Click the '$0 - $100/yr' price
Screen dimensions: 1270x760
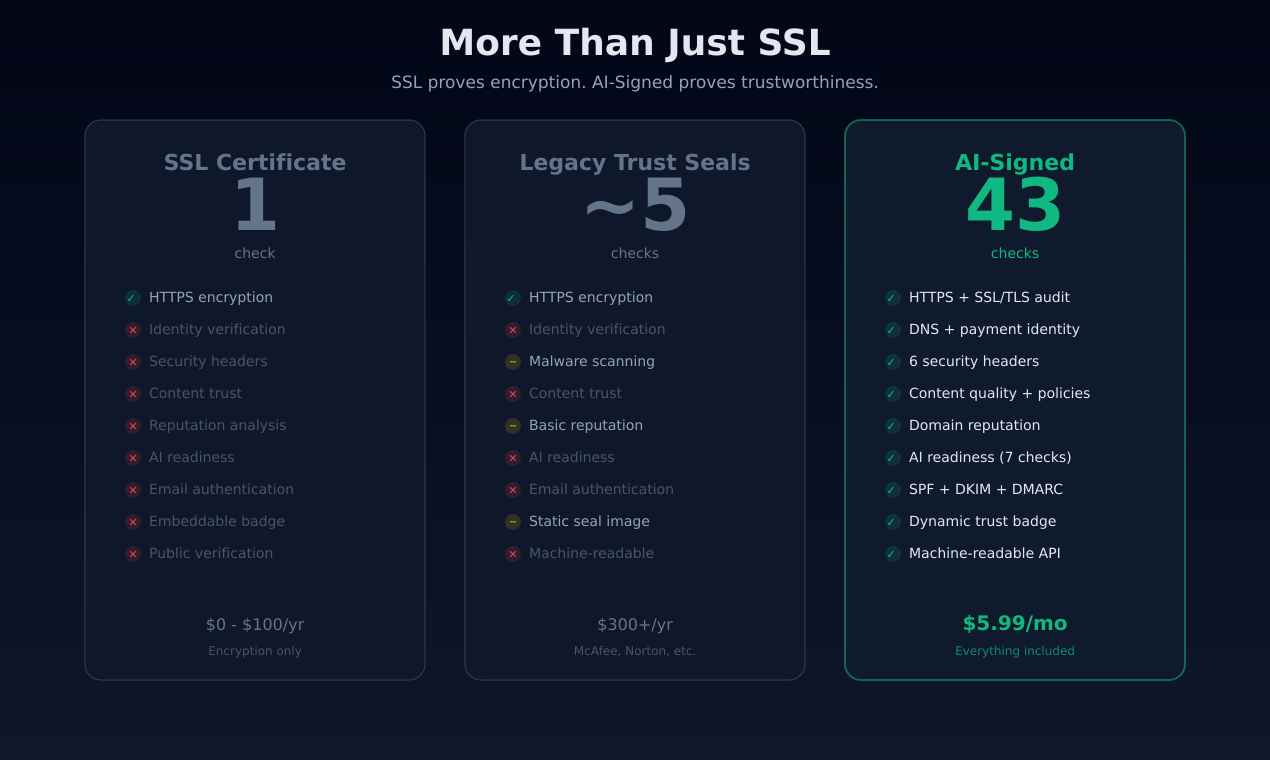click(x=255, y=625)
